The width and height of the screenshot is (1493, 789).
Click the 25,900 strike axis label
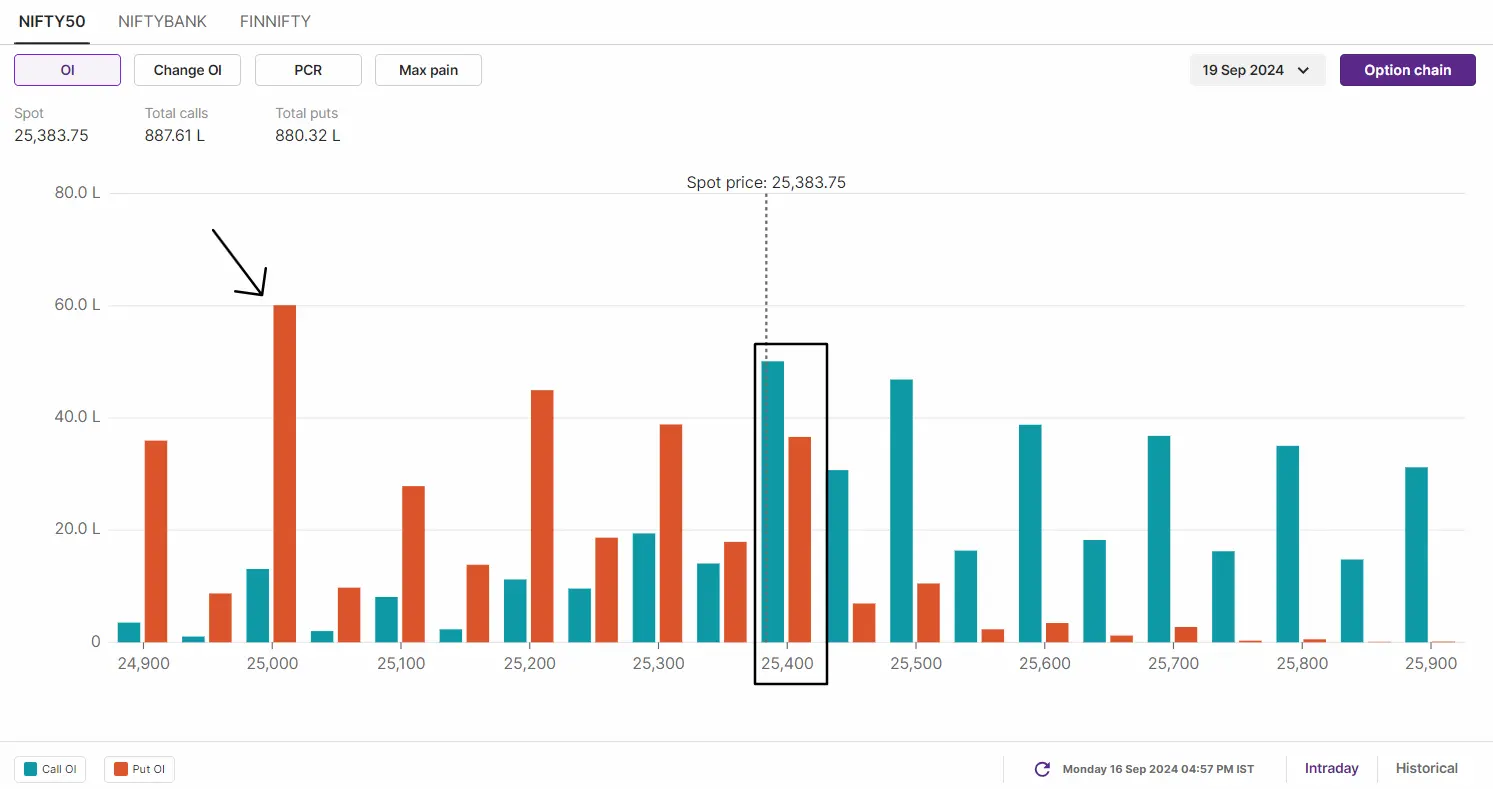(x=1431, y=663)
